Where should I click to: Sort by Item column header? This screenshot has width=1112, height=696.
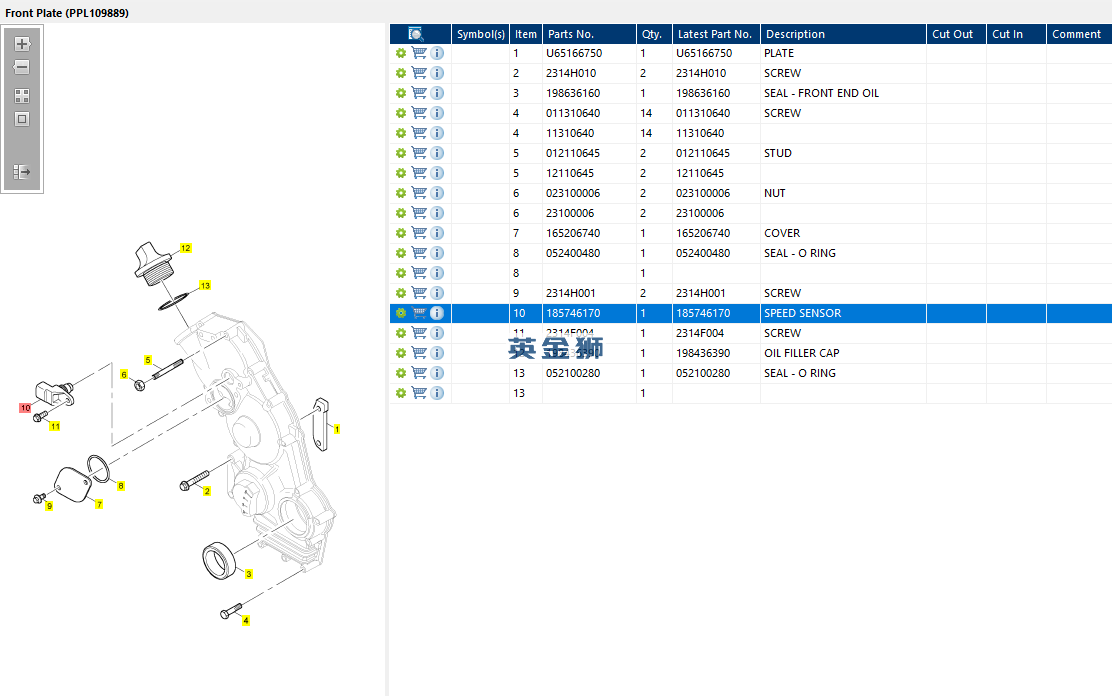coord(526,34)
